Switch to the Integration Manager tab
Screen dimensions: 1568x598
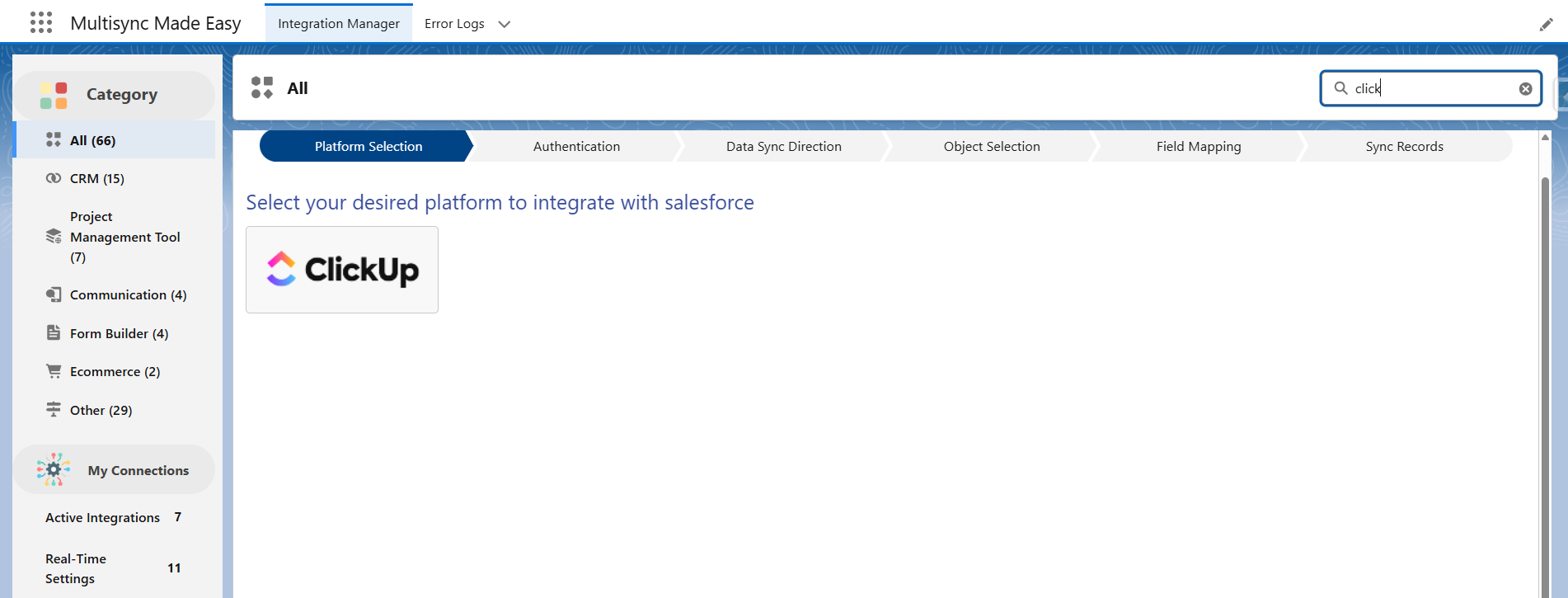click(x=339, y=23)
